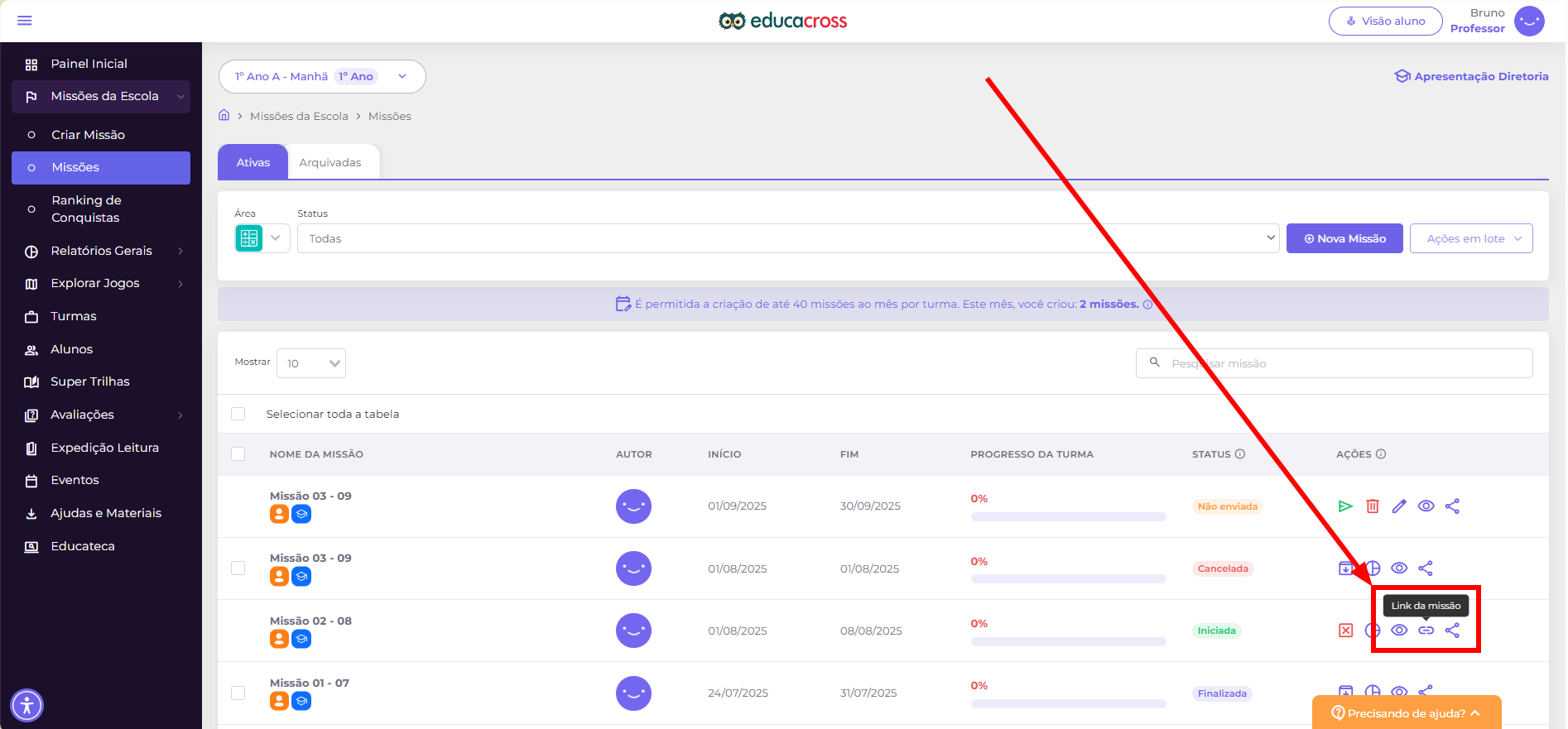
Task: Click the educacross logo
Action: (783, 21)
